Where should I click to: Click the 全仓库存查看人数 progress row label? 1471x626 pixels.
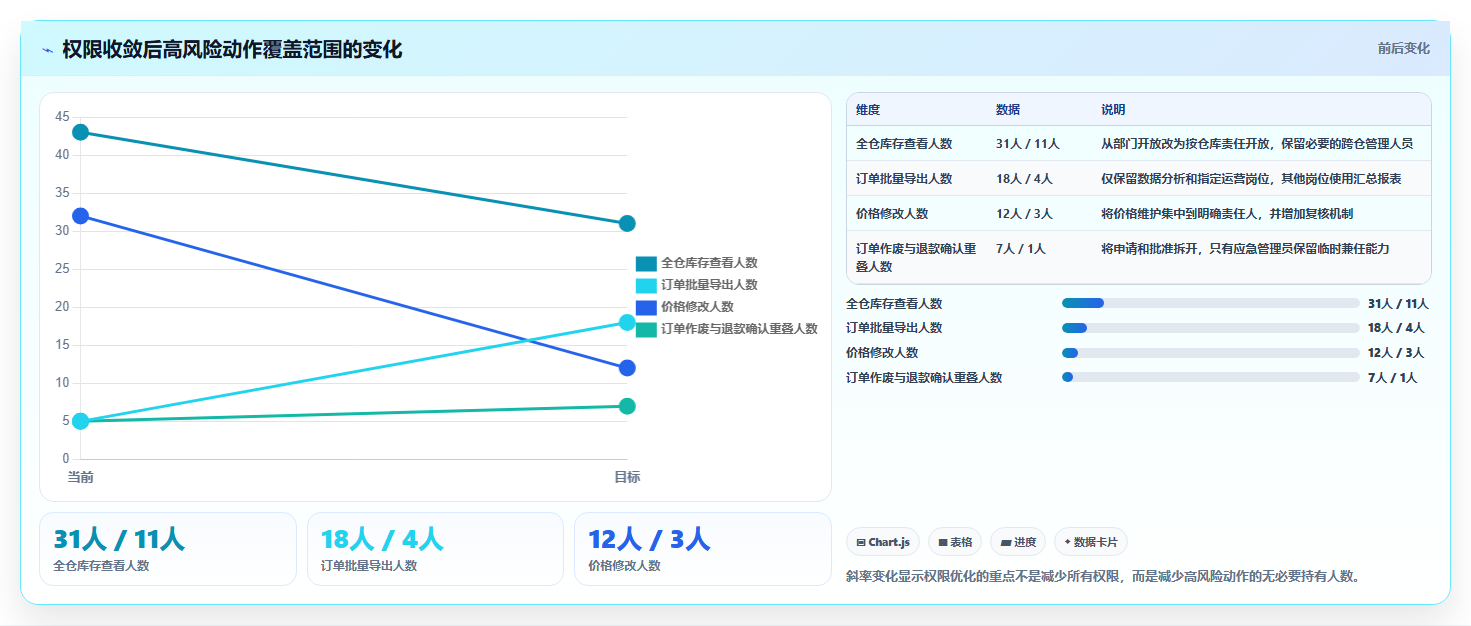click(894, 304)
